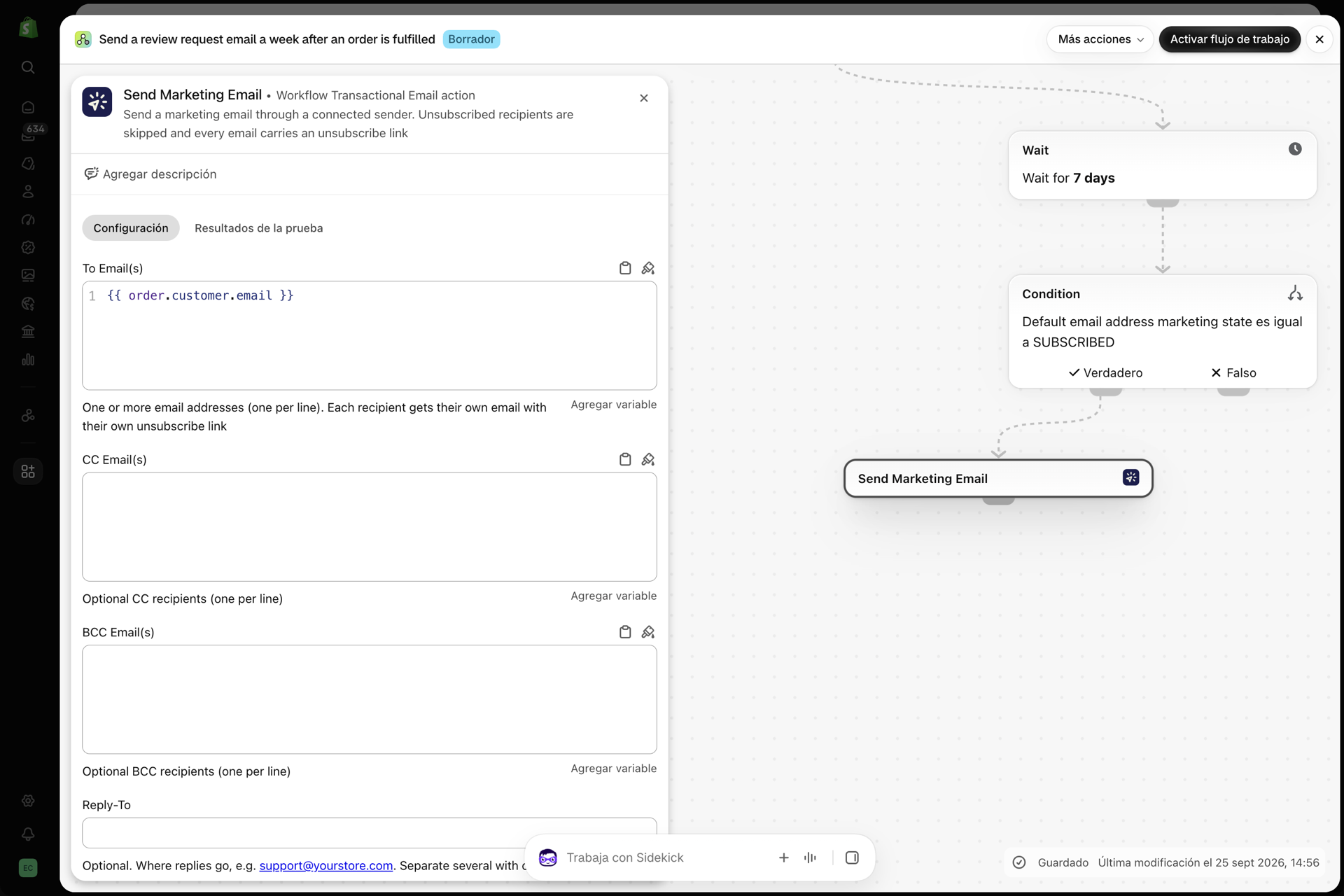
Task: Click Agregar descripción
Action: tap(150, 174)
